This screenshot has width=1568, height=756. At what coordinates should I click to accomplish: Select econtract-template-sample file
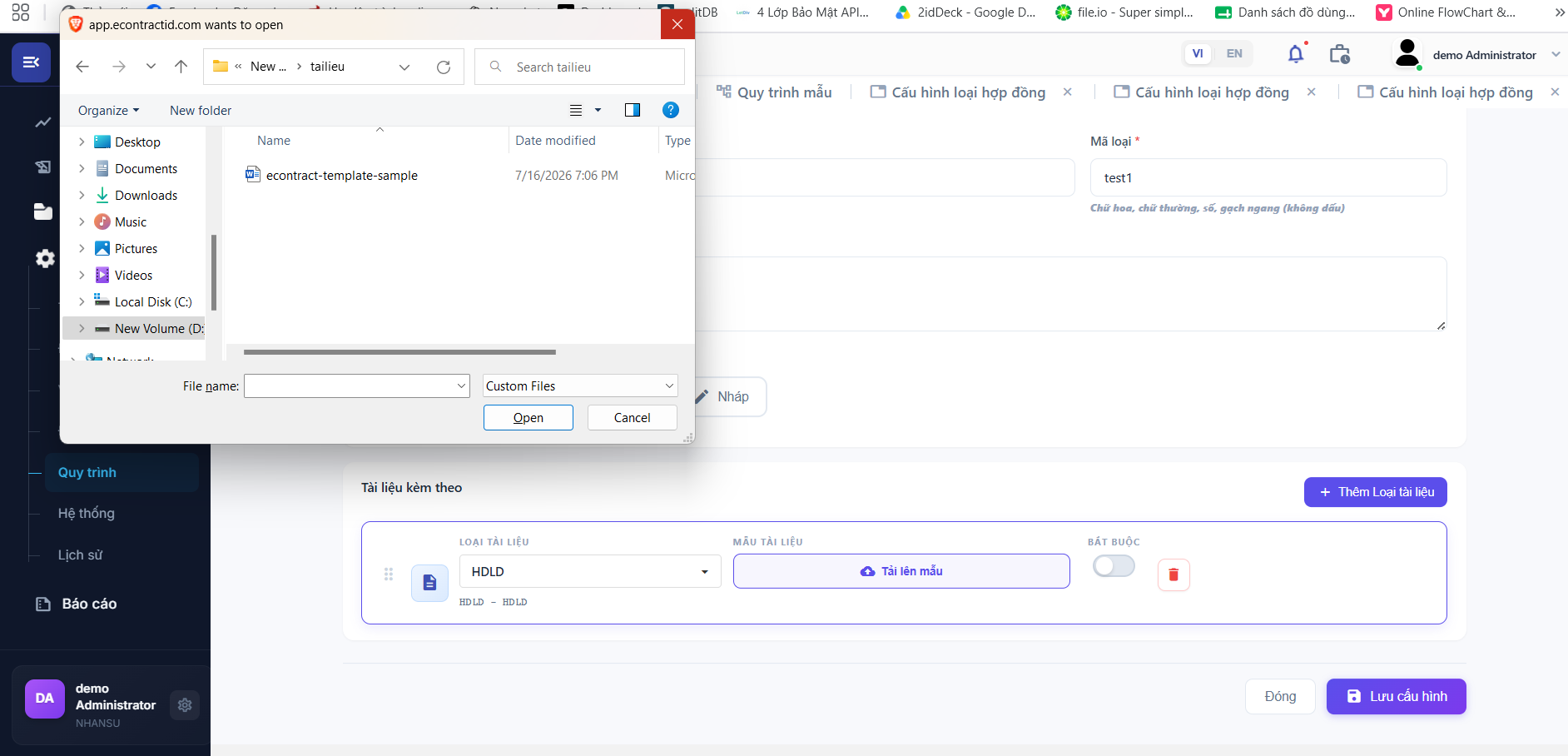pyautogui.click(x=342, y=175)
